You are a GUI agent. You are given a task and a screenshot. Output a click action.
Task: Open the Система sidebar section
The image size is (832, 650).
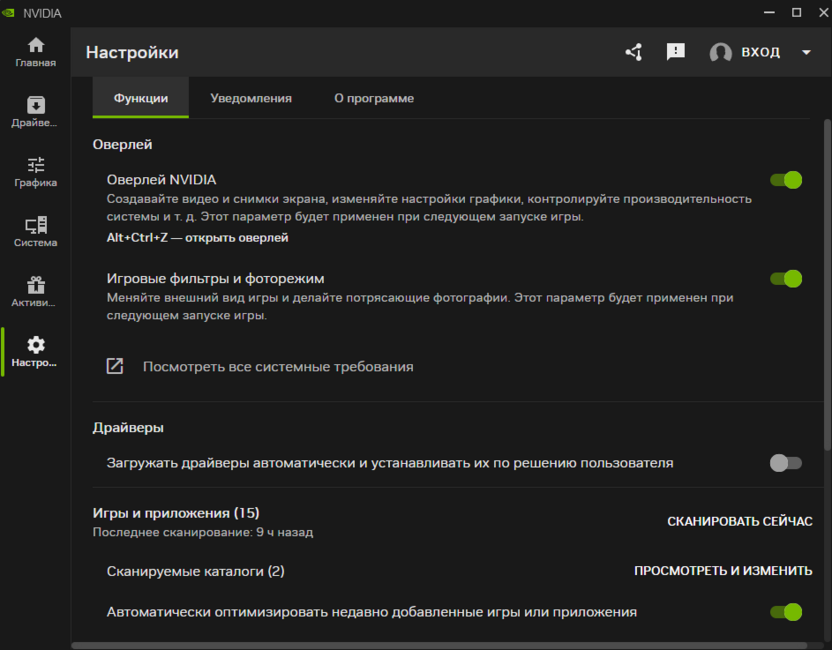coord(36,232)
